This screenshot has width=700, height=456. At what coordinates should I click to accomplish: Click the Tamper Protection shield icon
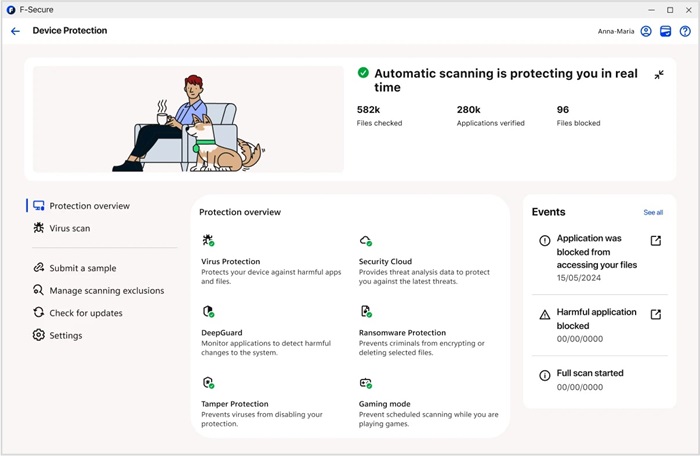pyautogui.click(x=208, y=383)
